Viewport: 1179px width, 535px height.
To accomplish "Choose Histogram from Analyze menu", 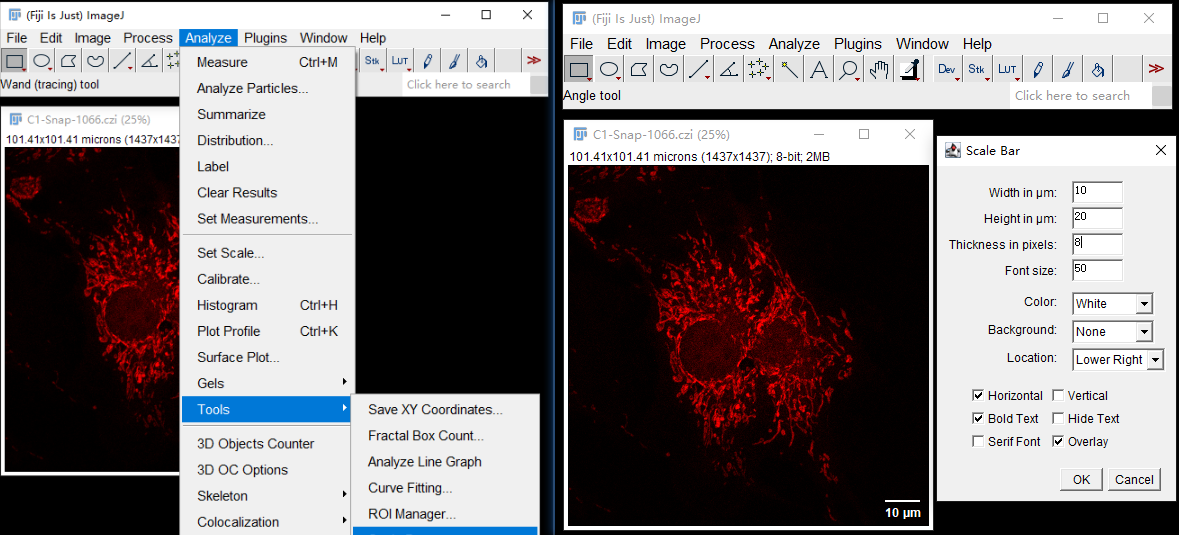I will (266, 305).
